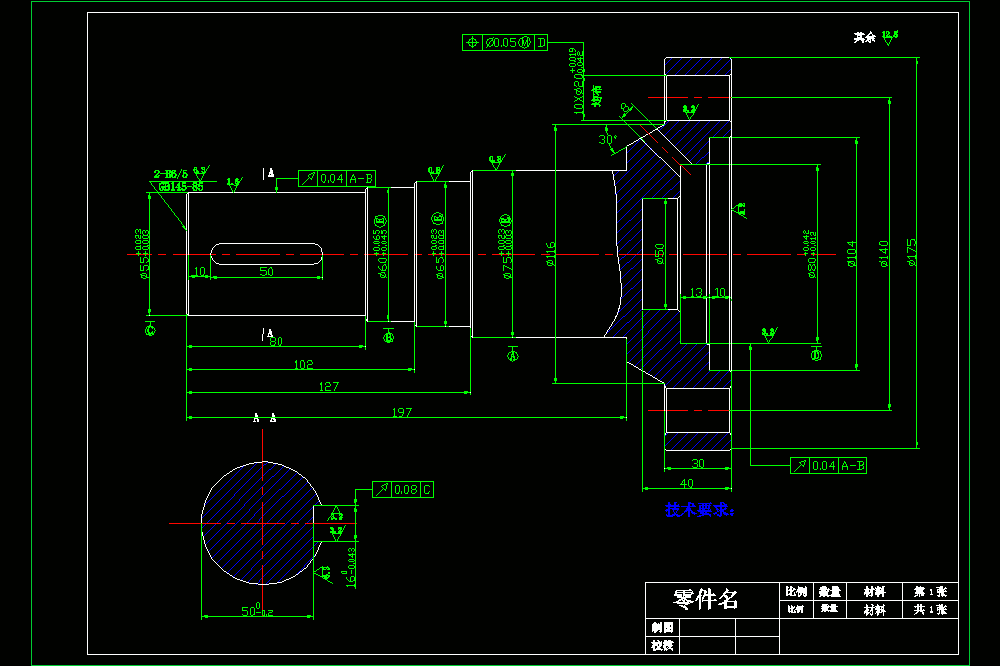Click the ø80 toleranced diameter text
This screenshot has width=1000, height=666.
(809, 254)
